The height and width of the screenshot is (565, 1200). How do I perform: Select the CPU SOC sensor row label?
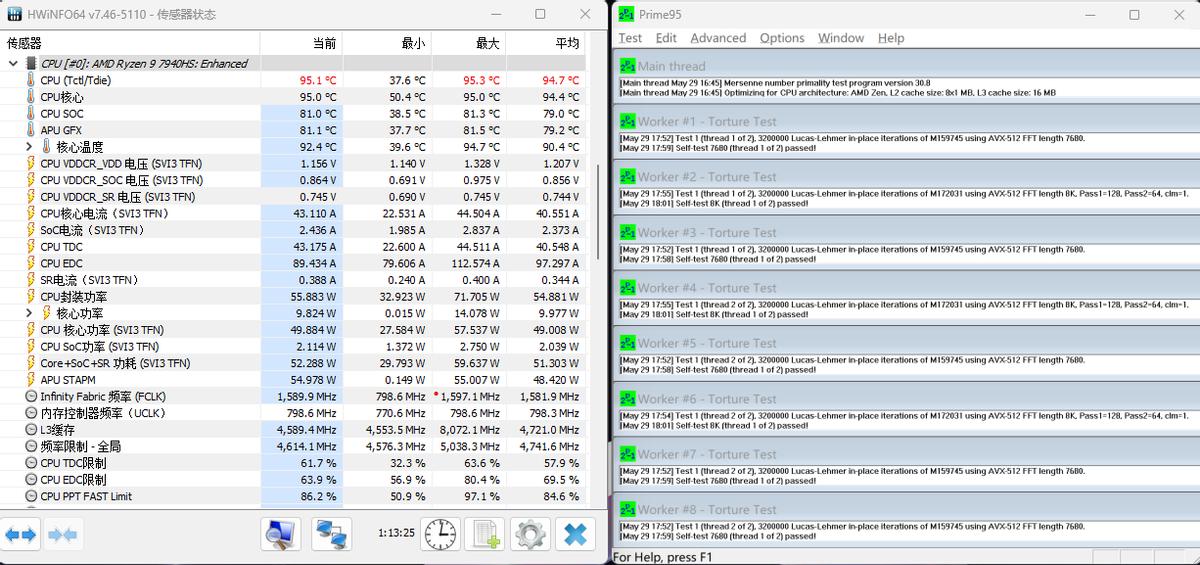62,113
